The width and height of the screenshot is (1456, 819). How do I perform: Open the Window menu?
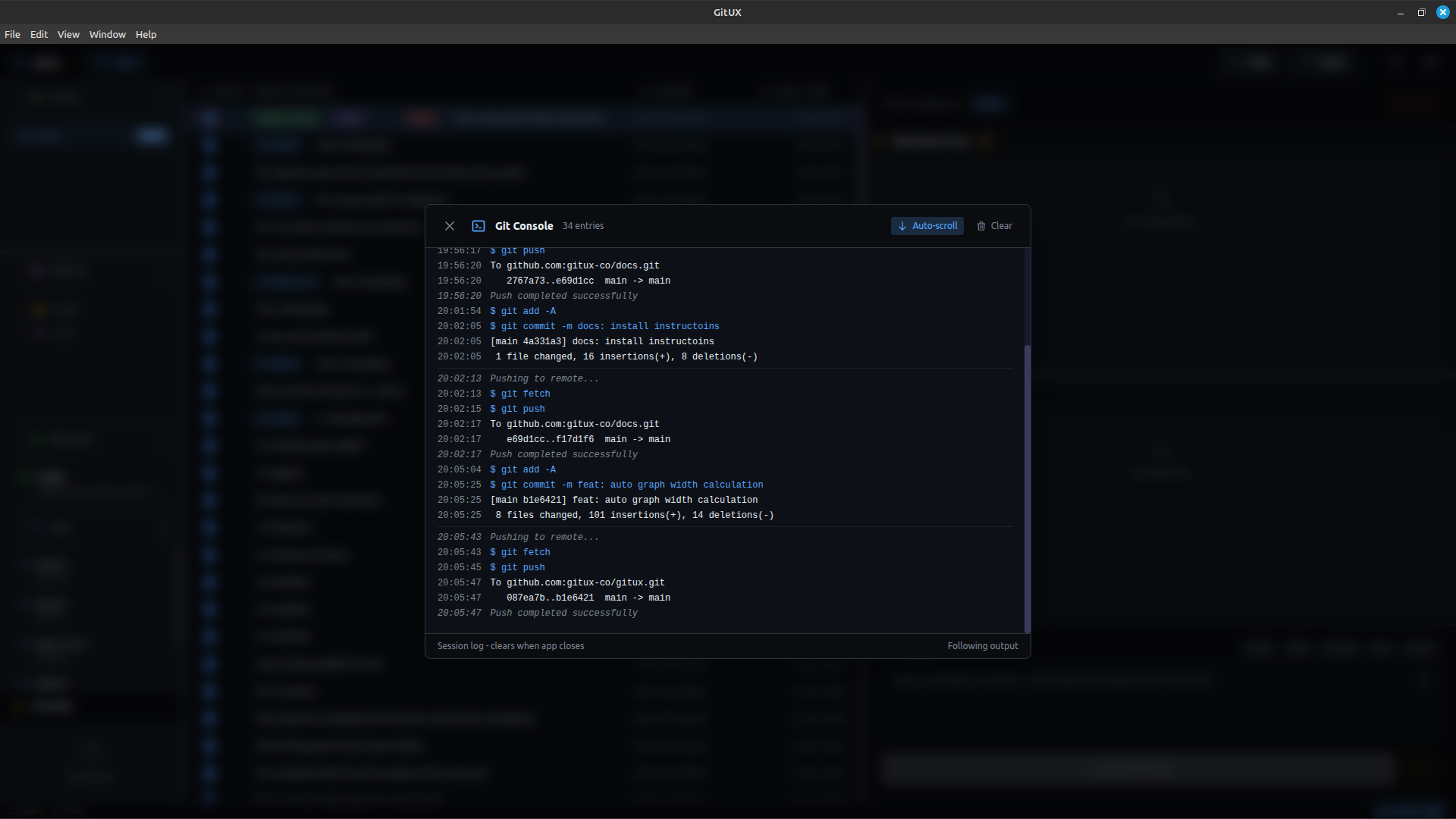[x=107, y=34]
